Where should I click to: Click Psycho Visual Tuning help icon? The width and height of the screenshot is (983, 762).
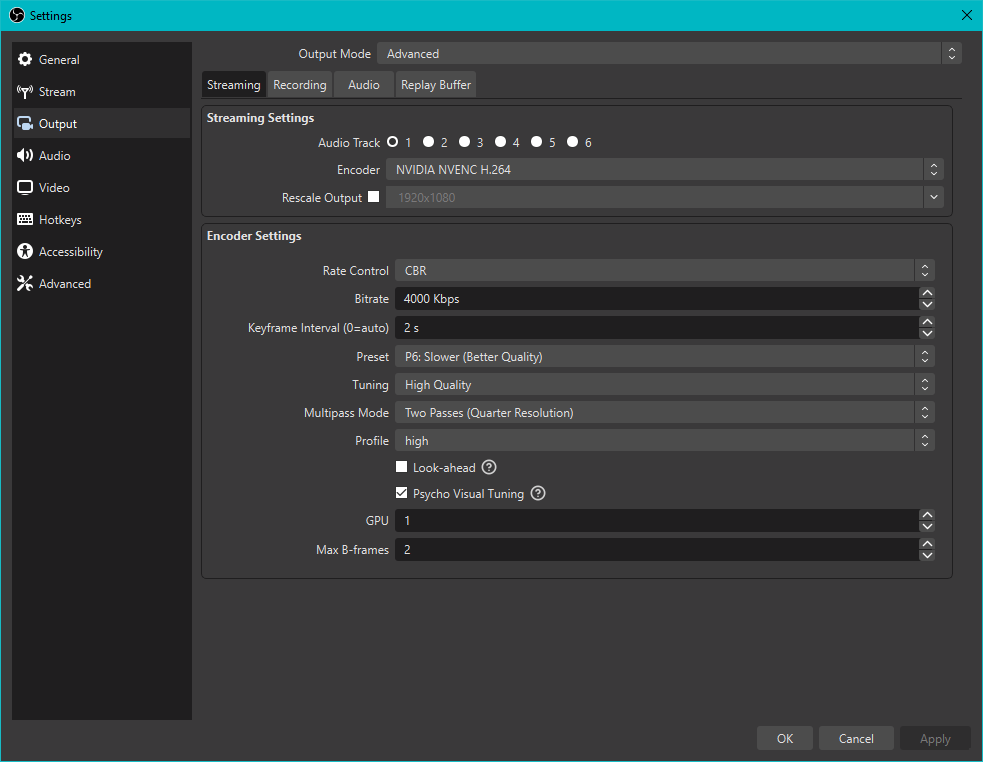coord(538,493)
